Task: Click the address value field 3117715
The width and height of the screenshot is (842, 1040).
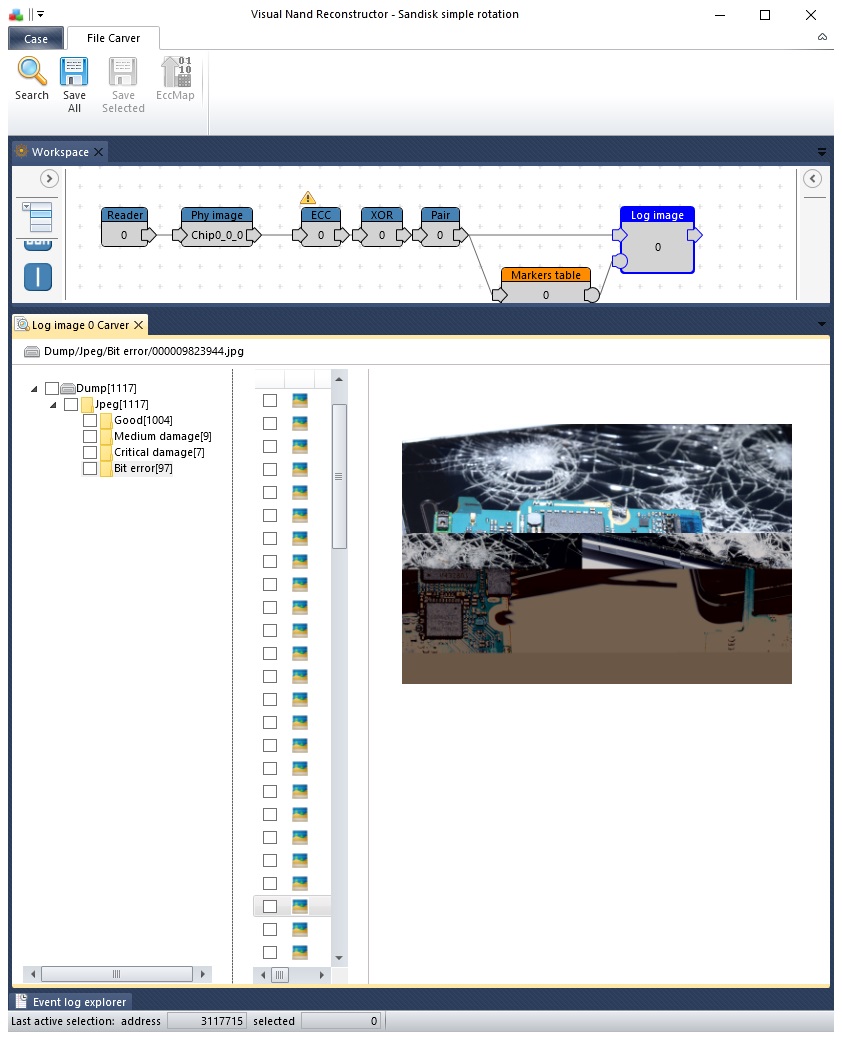Action: click(x=206, y=1021)
